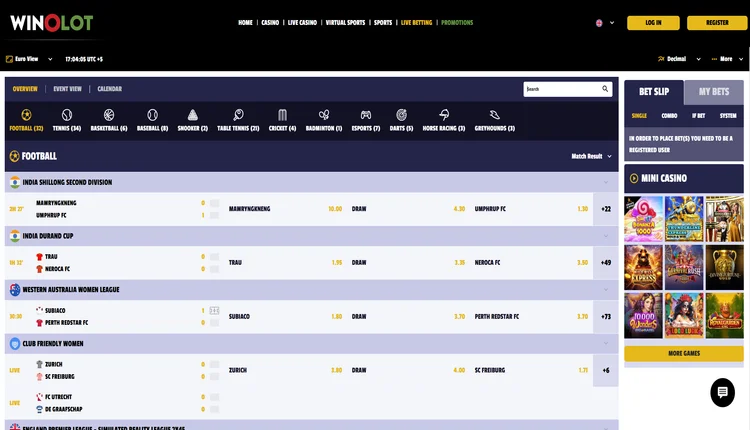Open +73 more markets for Subiaco match
The width and height of the screenshot is (750, 430).
(x=606, y=317)
